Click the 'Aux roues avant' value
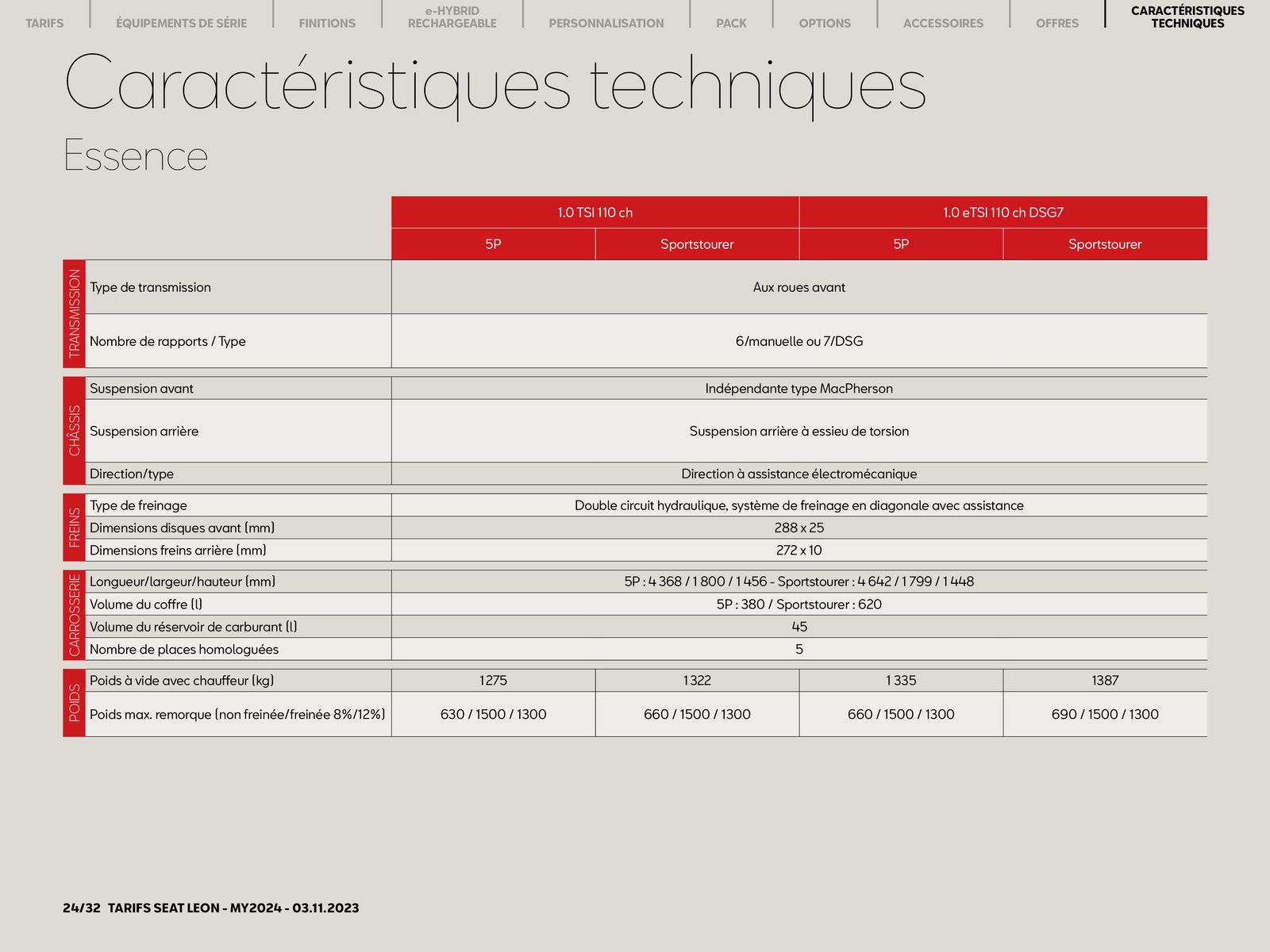 [799, 286]
